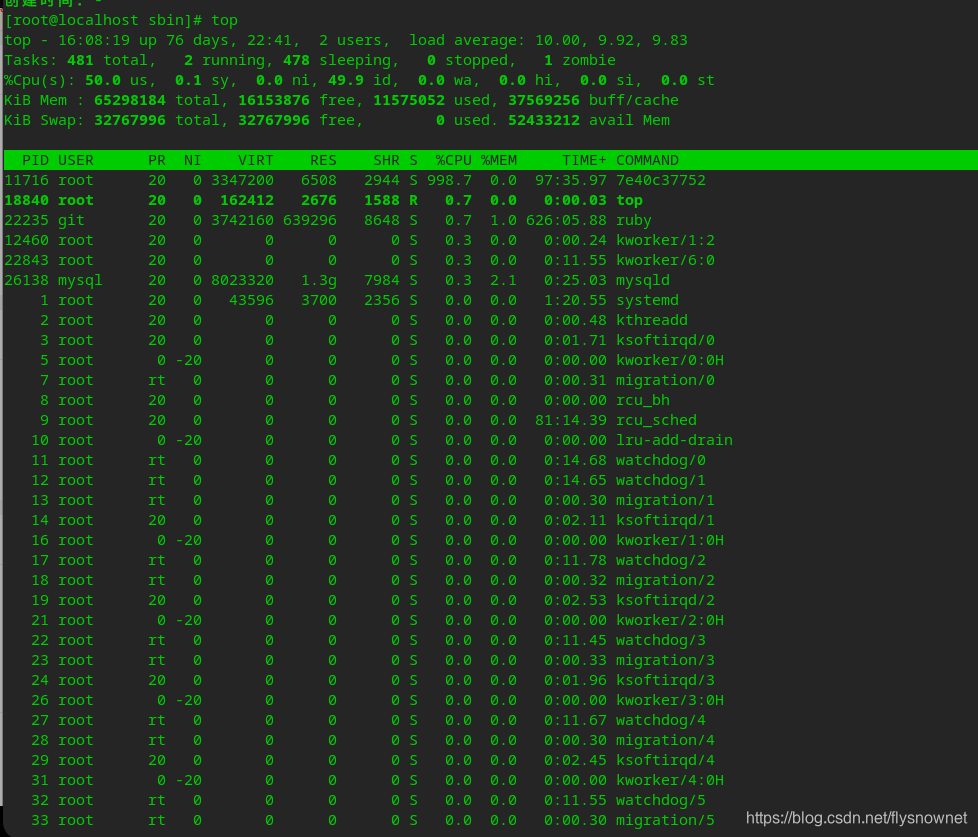The image size is (978, 837).
Task: Select the 998.7 CPU usage value
Action: click(449, 180)
